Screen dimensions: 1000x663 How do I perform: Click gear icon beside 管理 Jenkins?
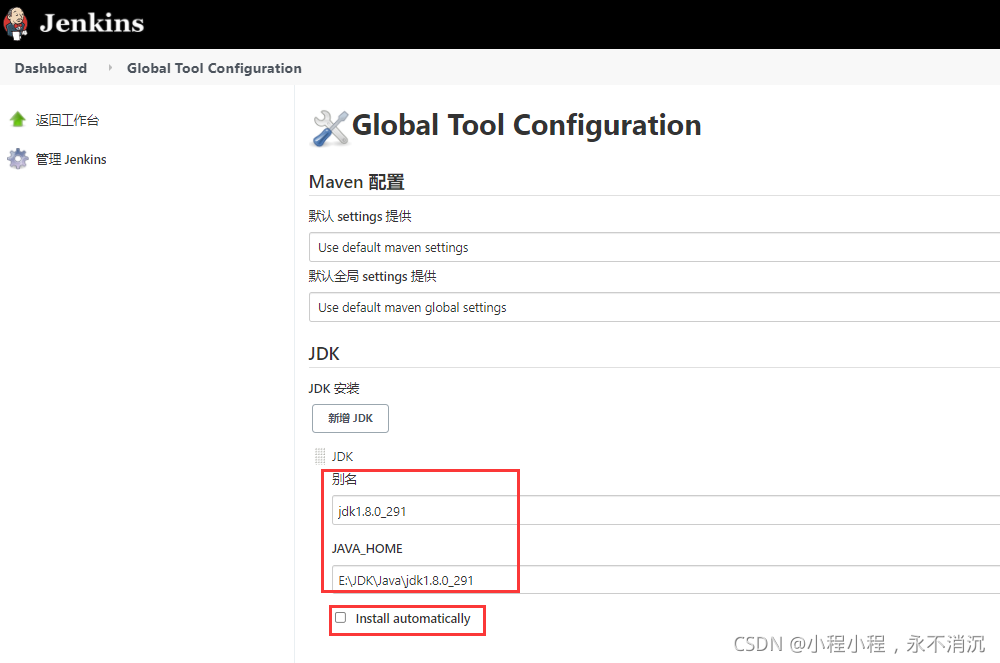[x=18, y=159]
